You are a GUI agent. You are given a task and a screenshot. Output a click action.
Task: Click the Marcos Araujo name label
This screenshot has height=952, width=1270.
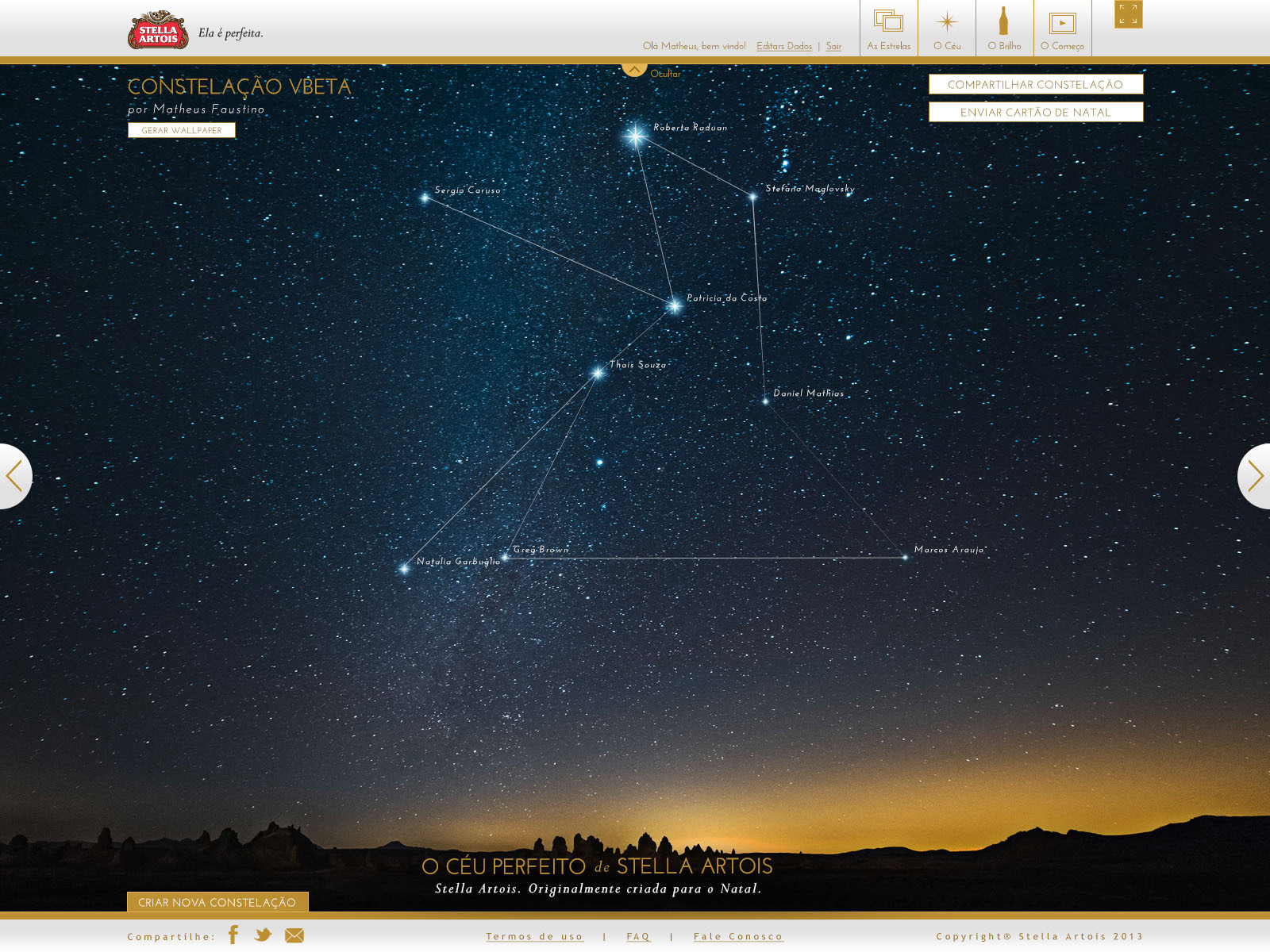(x=949, y=550)
